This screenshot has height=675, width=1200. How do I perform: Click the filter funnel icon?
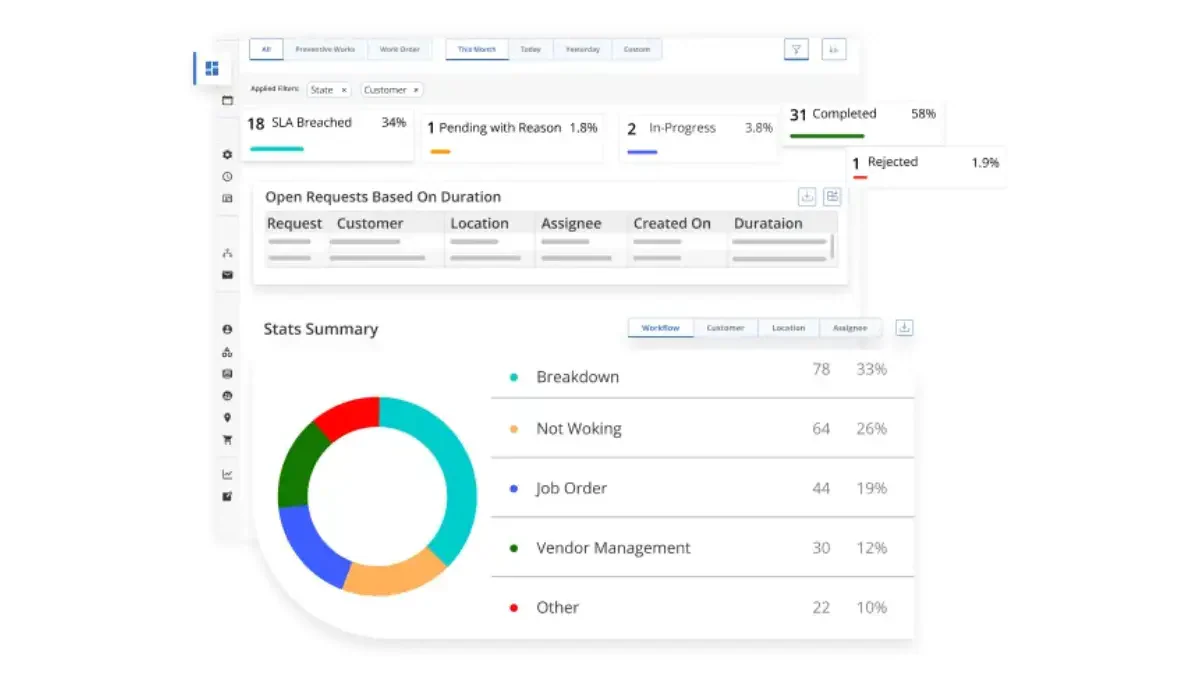click(x=796, y=49)
